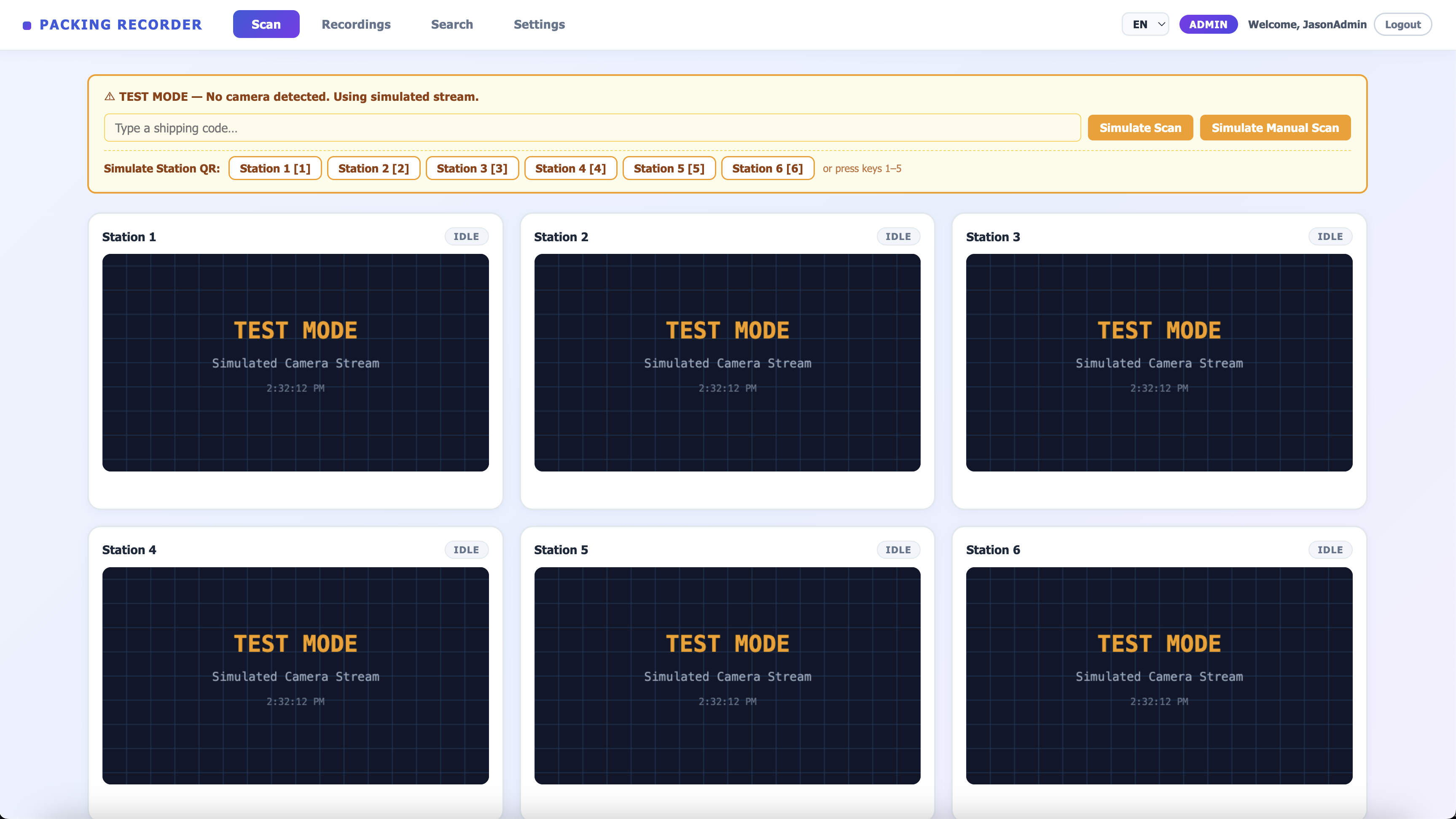This screenshot has width=1456, height=819.
Task: Click the warning triangle icon in TEST MODE banner
Action: tap(110, 97)
